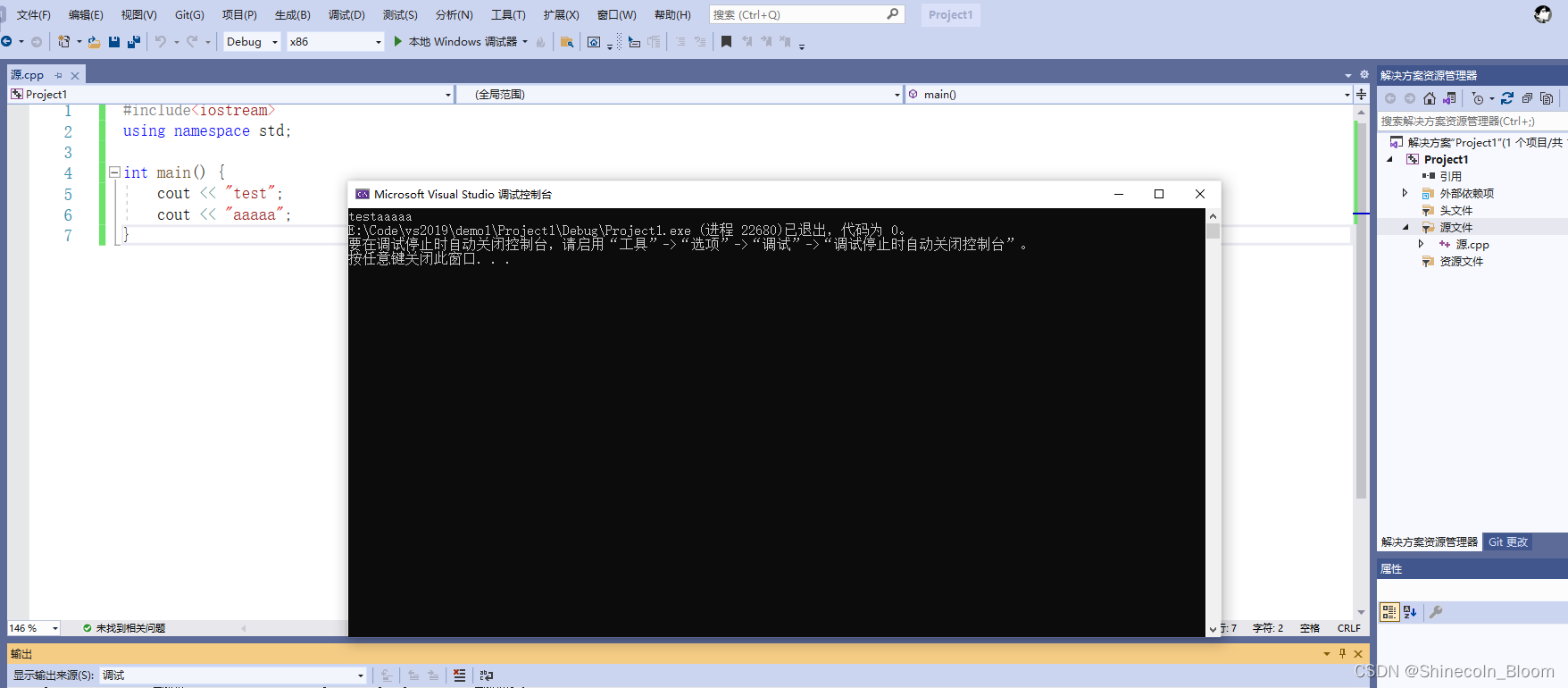
Task: Open the 生成(B) menu
Action: pyautogui.click(x=293, y=15)
